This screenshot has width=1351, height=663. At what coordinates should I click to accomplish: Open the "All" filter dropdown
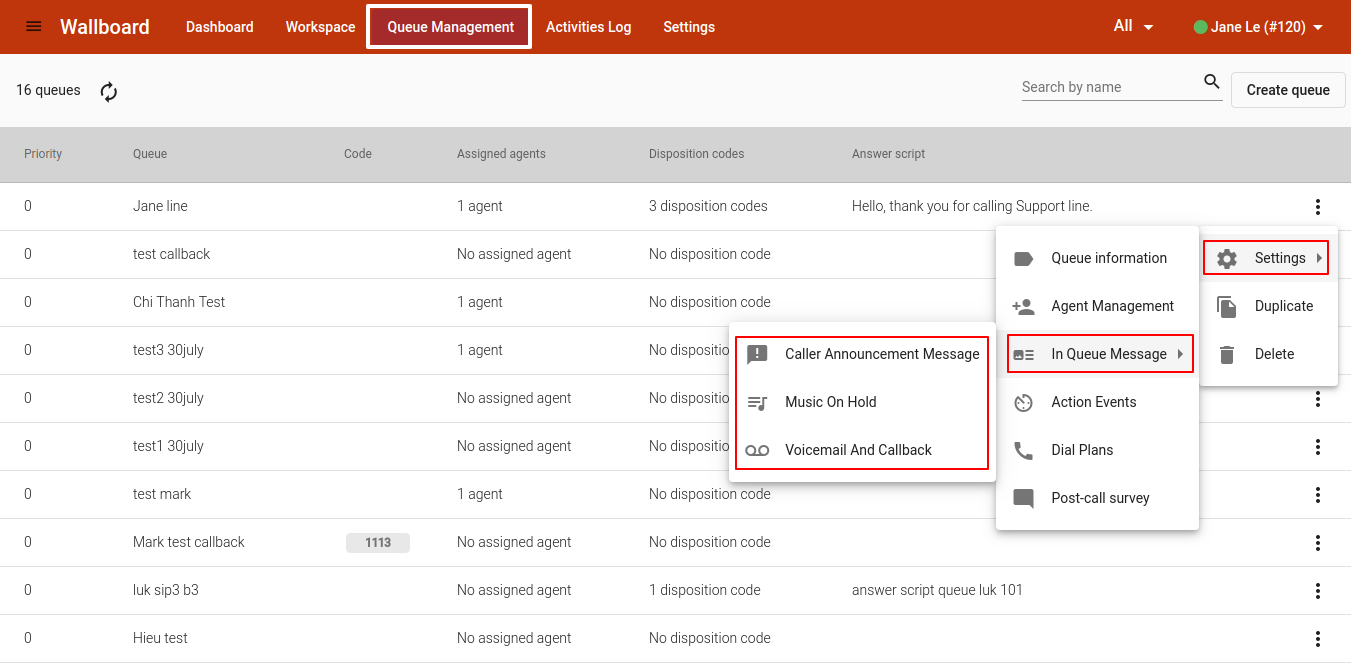pos(1131,27)
